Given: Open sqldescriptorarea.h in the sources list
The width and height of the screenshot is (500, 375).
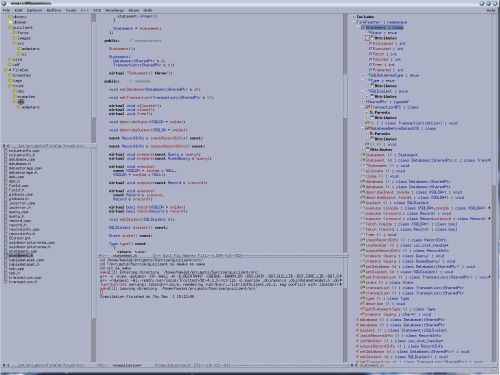Looking at the screenshot, I should [30, 247].
